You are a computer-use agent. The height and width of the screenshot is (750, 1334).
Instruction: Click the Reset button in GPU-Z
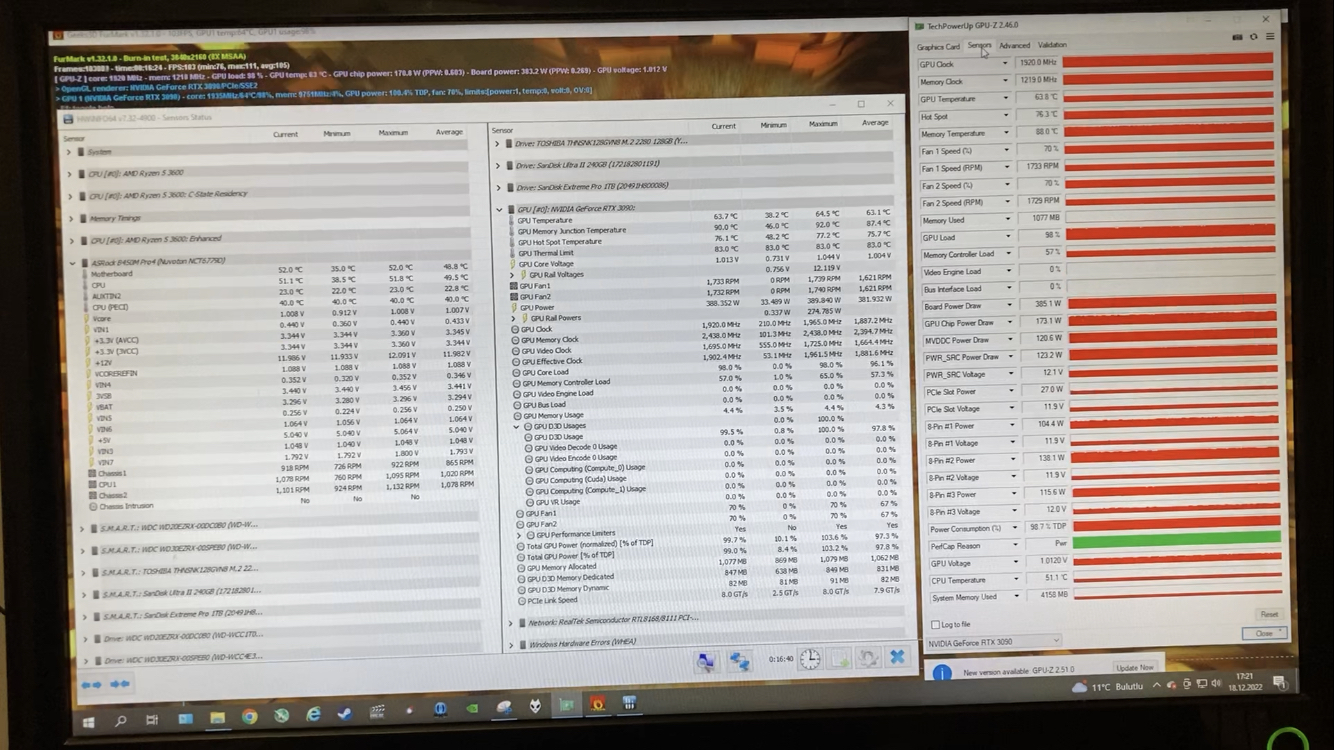tap(1268, 615)
